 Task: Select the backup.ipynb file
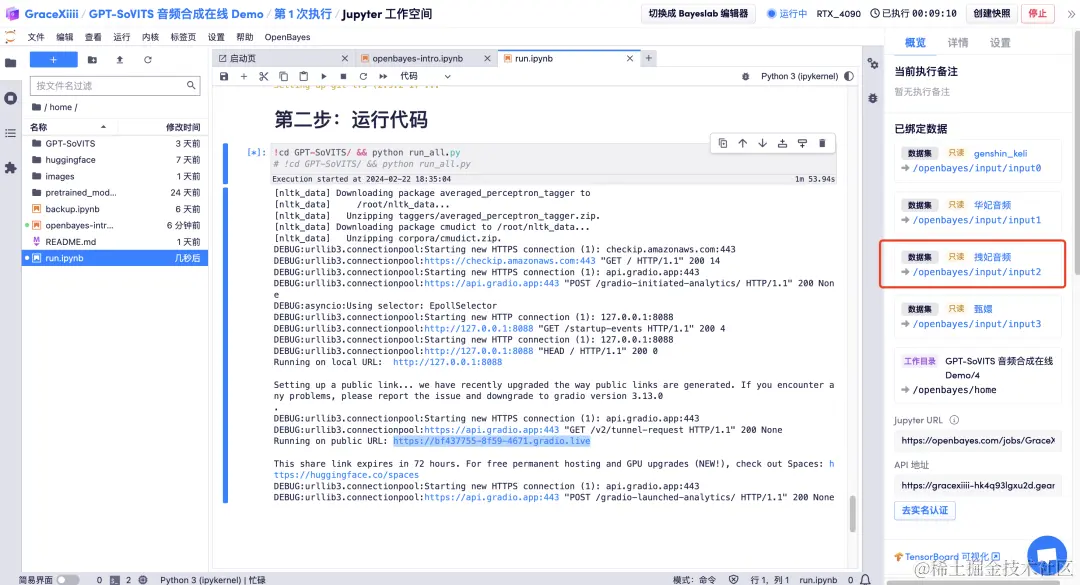(x=115, y=209)
